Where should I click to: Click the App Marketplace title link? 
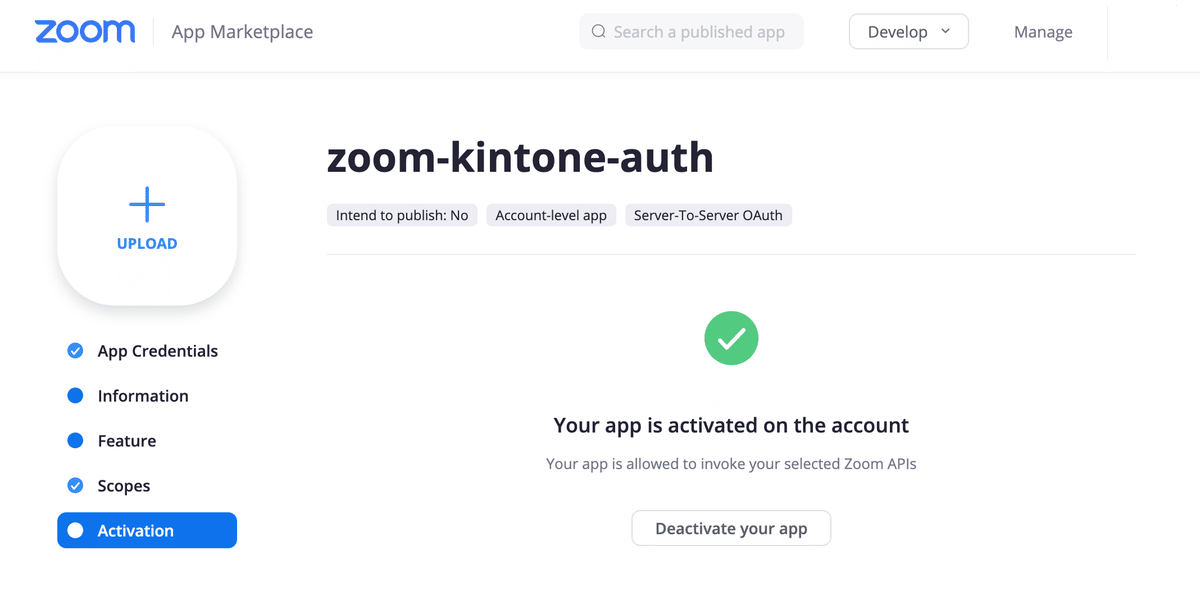tap(242, 32)
